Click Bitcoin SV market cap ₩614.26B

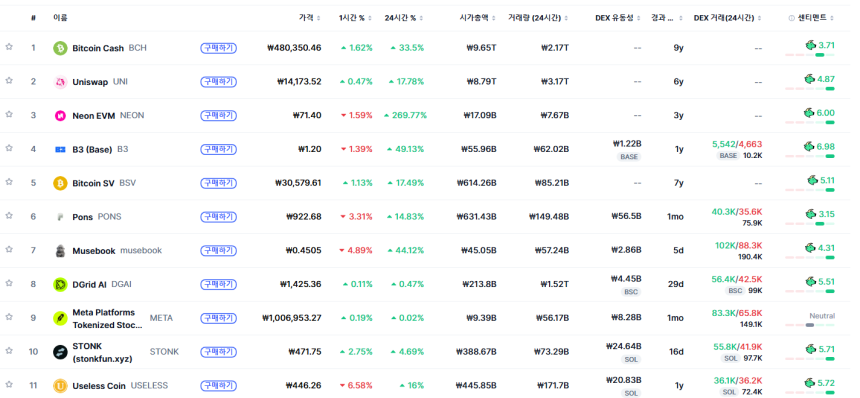[x=477, y=183]
